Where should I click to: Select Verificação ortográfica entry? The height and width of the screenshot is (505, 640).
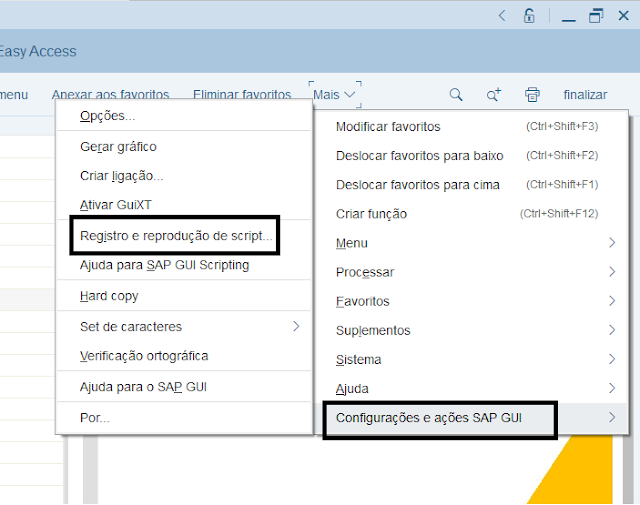click(184, 356)
